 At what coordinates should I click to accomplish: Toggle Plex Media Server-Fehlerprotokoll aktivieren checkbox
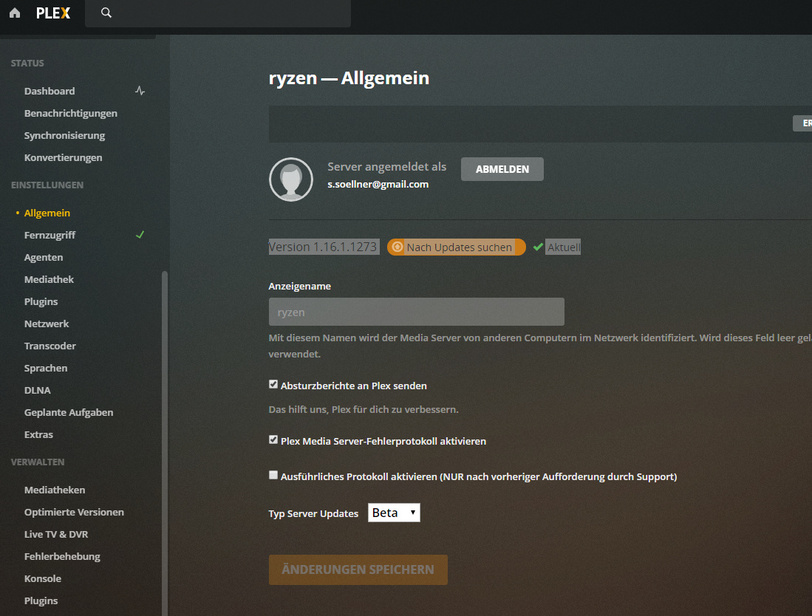(273, 439)
